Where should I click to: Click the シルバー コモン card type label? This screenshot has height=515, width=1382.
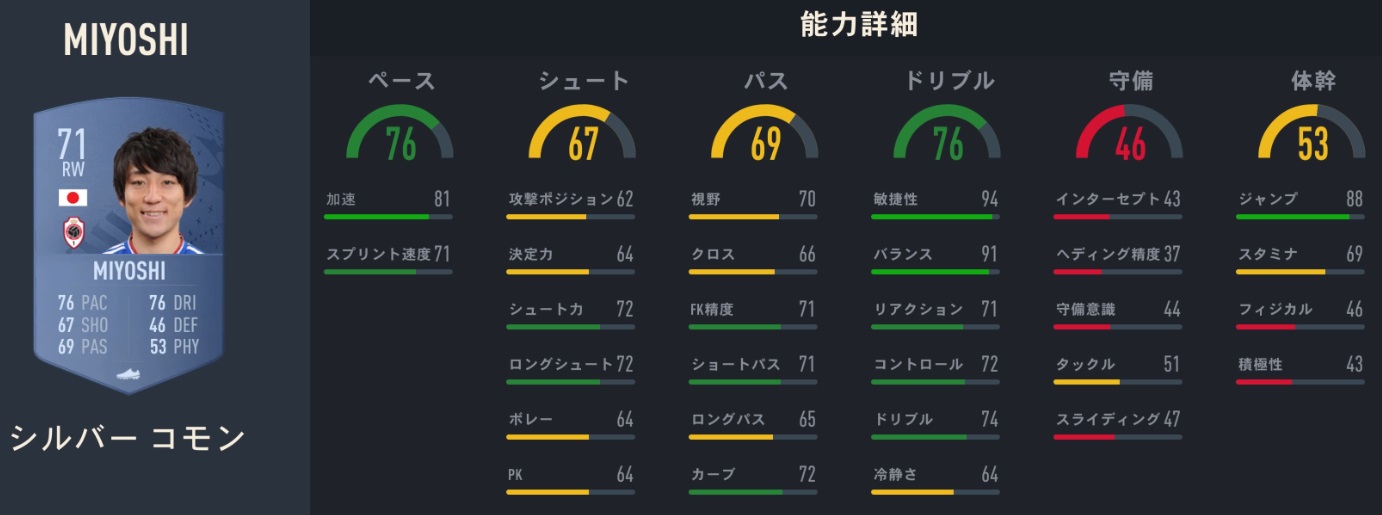tap(128, 438)
